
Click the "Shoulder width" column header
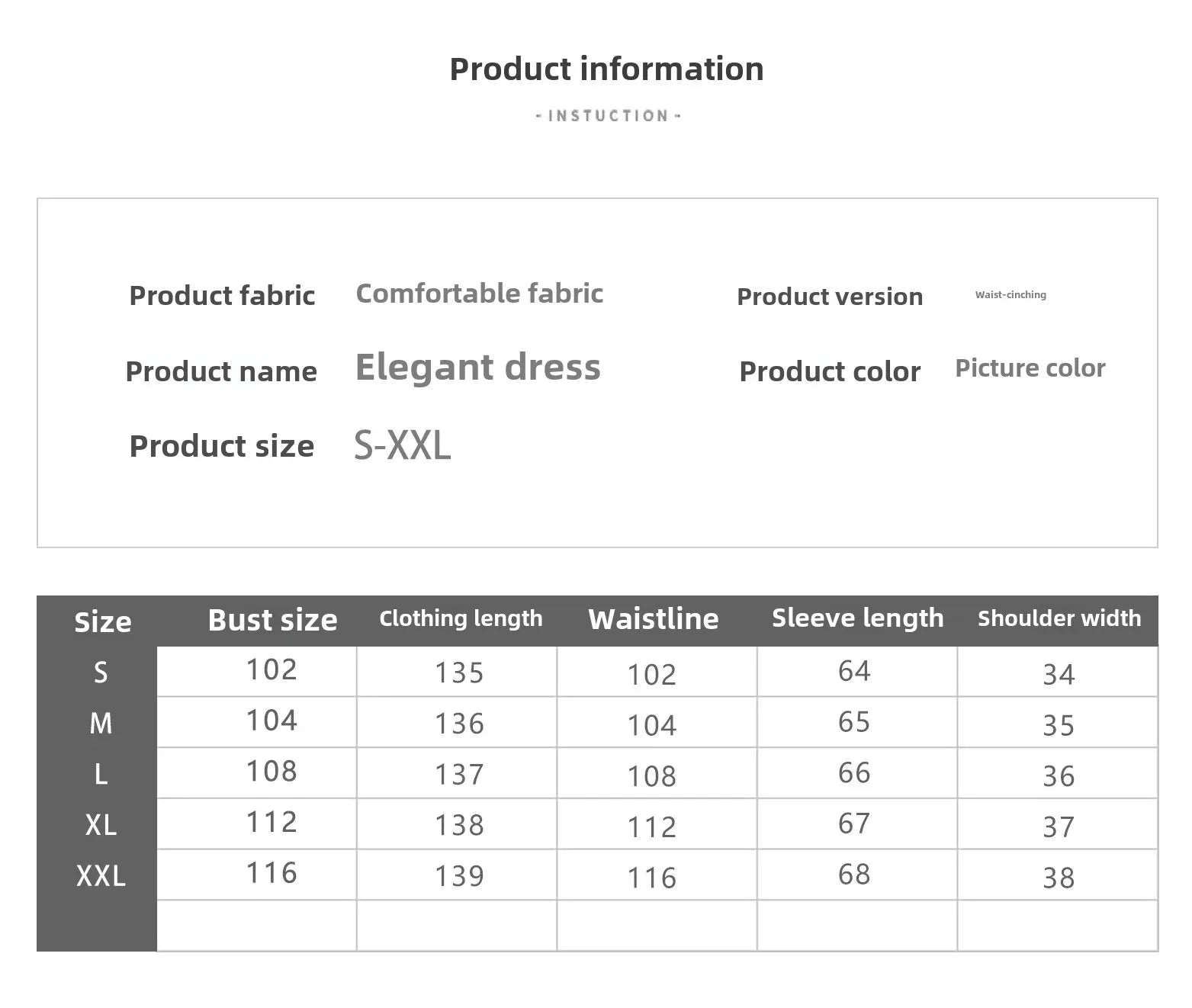click(x=1059, y=618)
